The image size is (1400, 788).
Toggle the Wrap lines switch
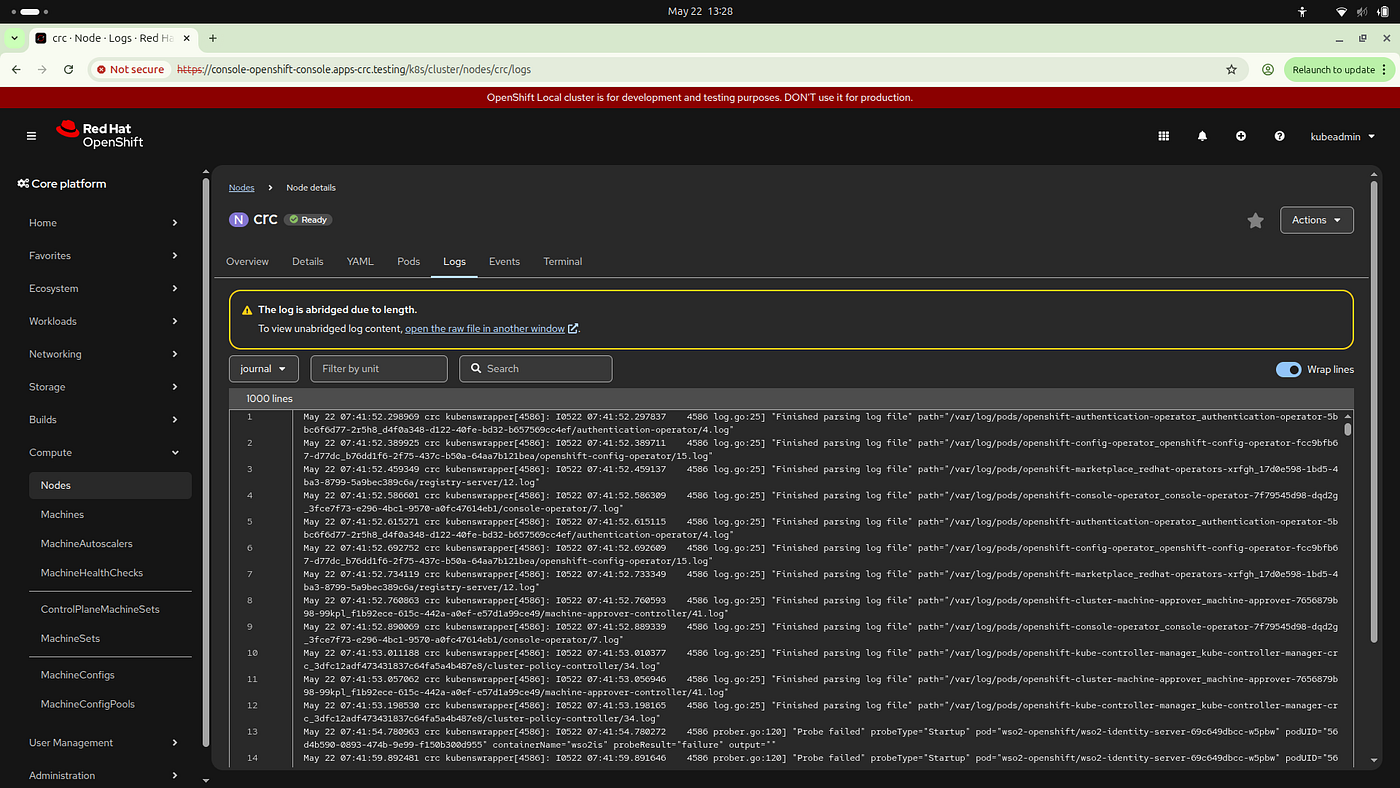click(1288, 370)
